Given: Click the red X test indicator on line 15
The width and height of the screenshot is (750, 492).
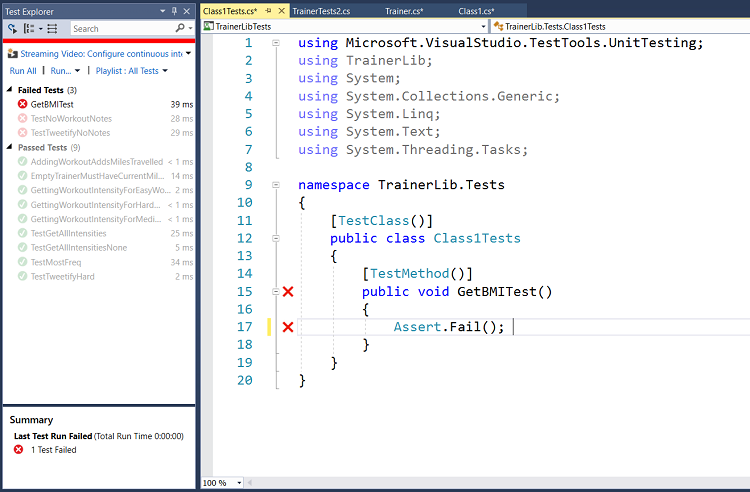Looking at the screenshot, I should (288, 292).
